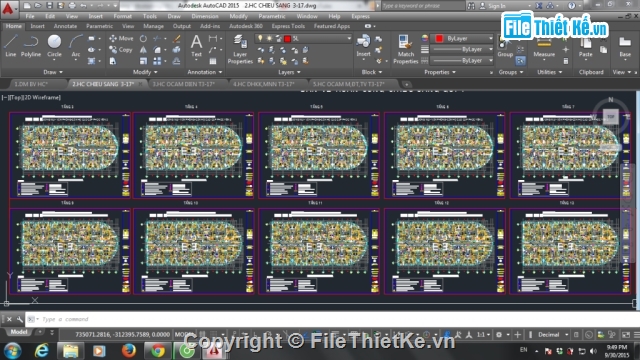Activate the Measure utility
Screen dimensions: 640x360
click(544, 48)
